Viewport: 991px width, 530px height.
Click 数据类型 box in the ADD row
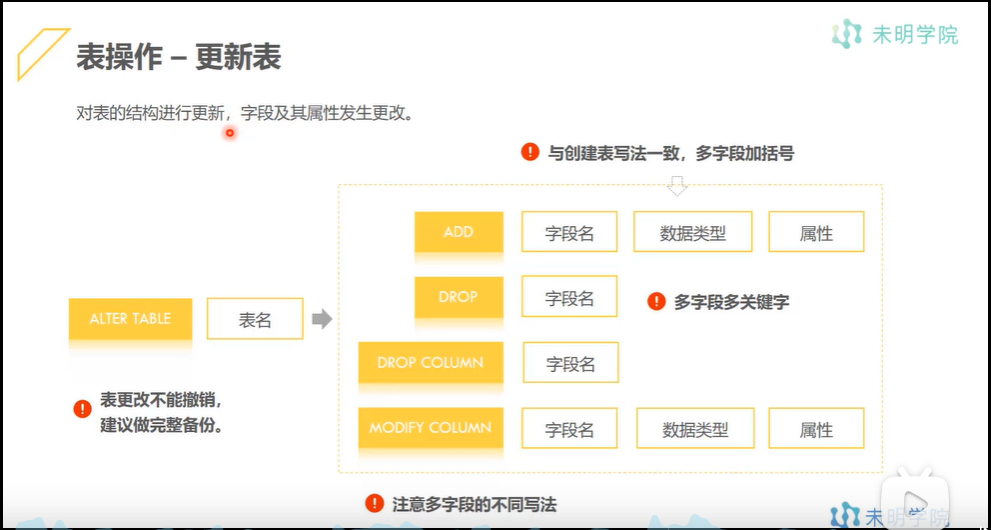693,232
